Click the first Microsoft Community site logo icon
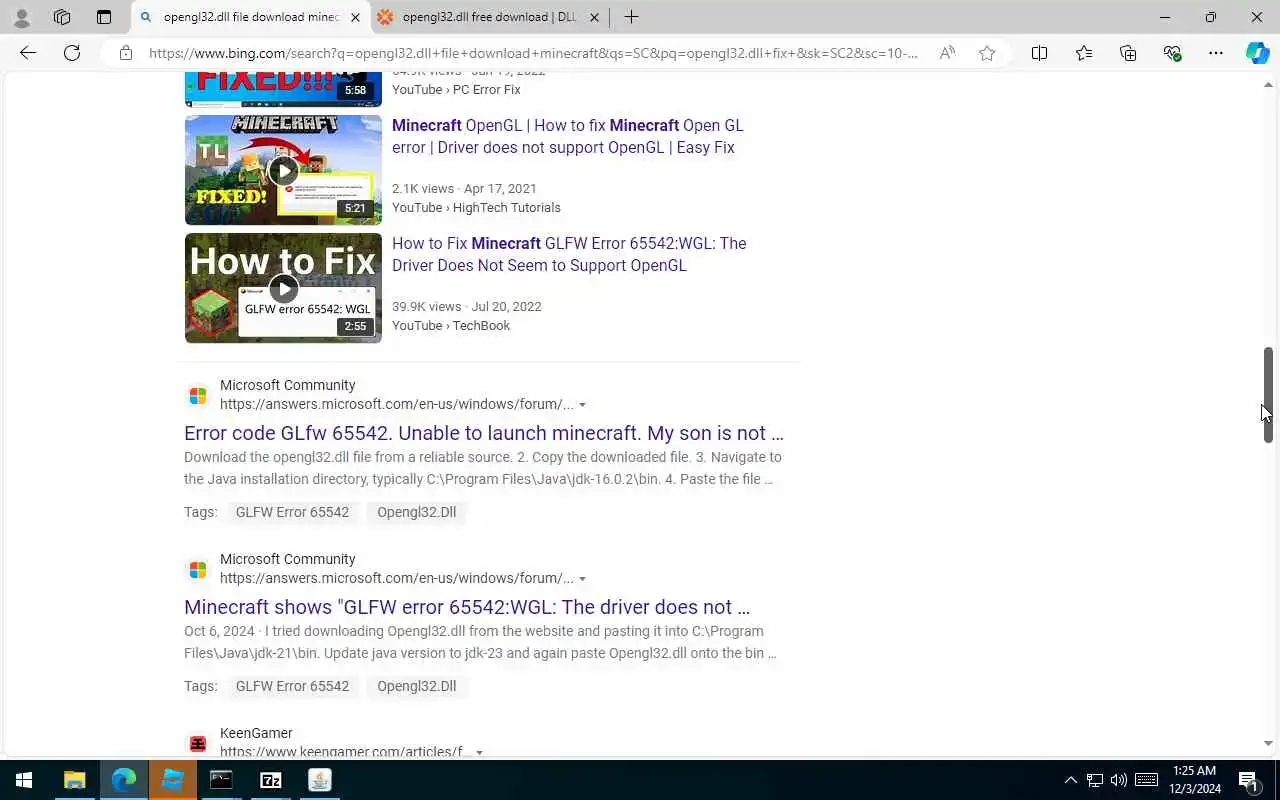1280x800 pixels. (198, 395)
